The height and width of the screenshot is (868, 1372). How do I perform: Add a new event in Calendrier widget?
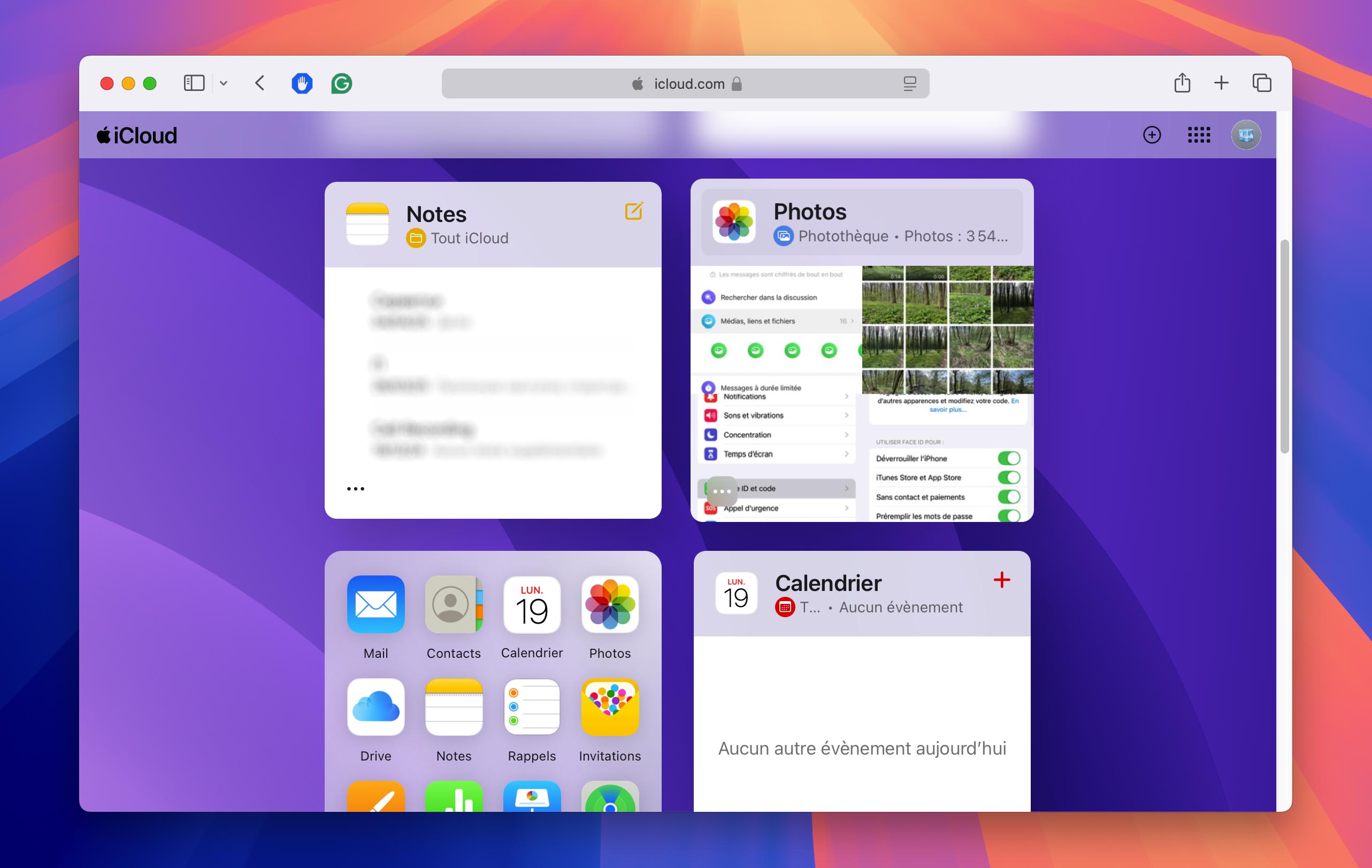pos(1002,580)
